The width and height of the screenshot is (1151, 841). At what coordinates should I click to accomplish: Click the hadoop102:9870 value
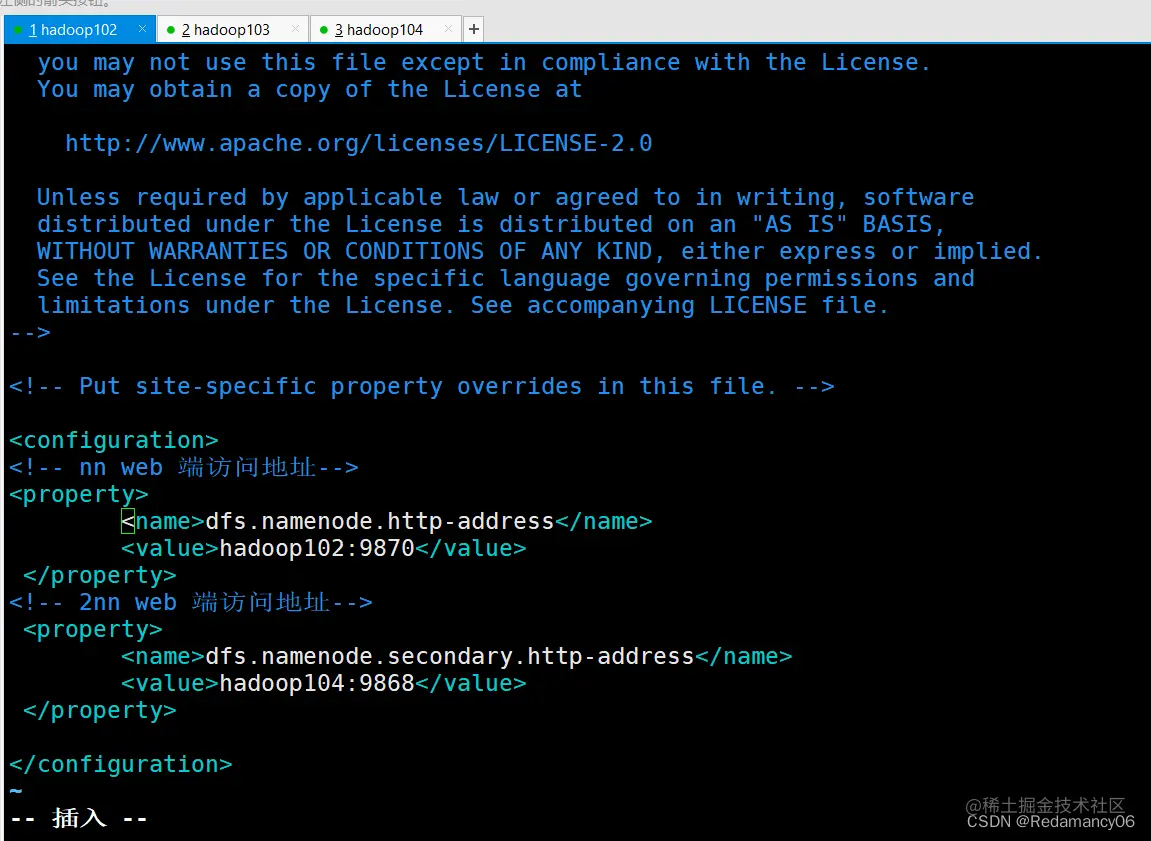pyautogui.click(x=317, y=548)
